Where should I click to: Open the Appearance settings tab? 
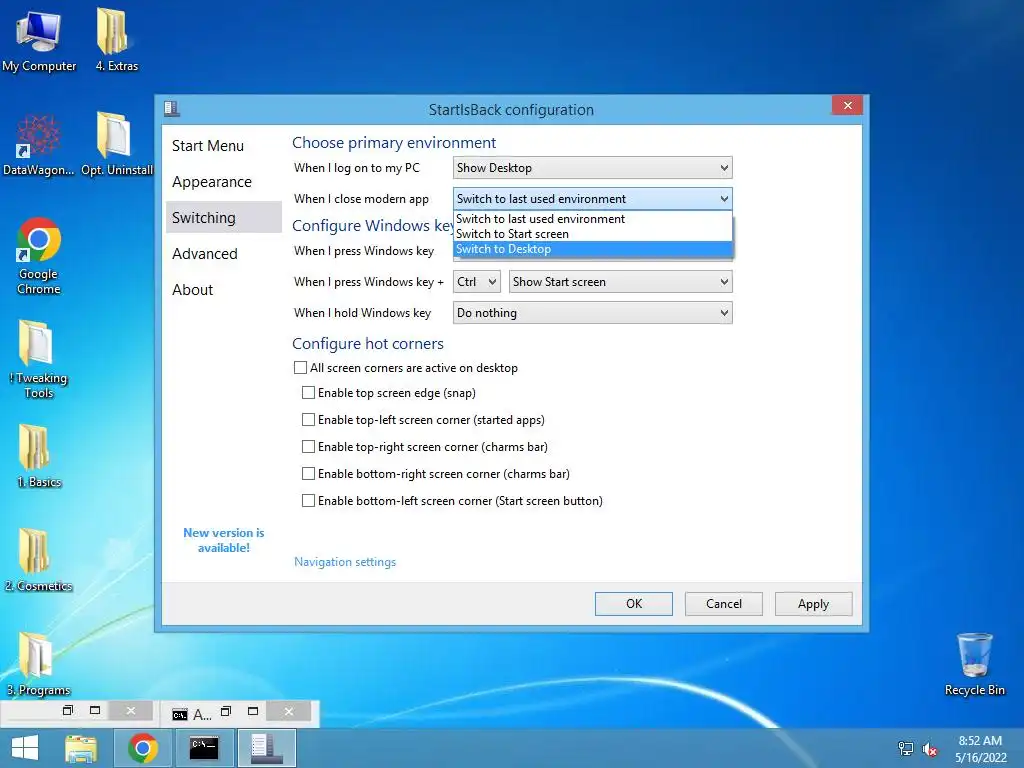pos(223,182)
